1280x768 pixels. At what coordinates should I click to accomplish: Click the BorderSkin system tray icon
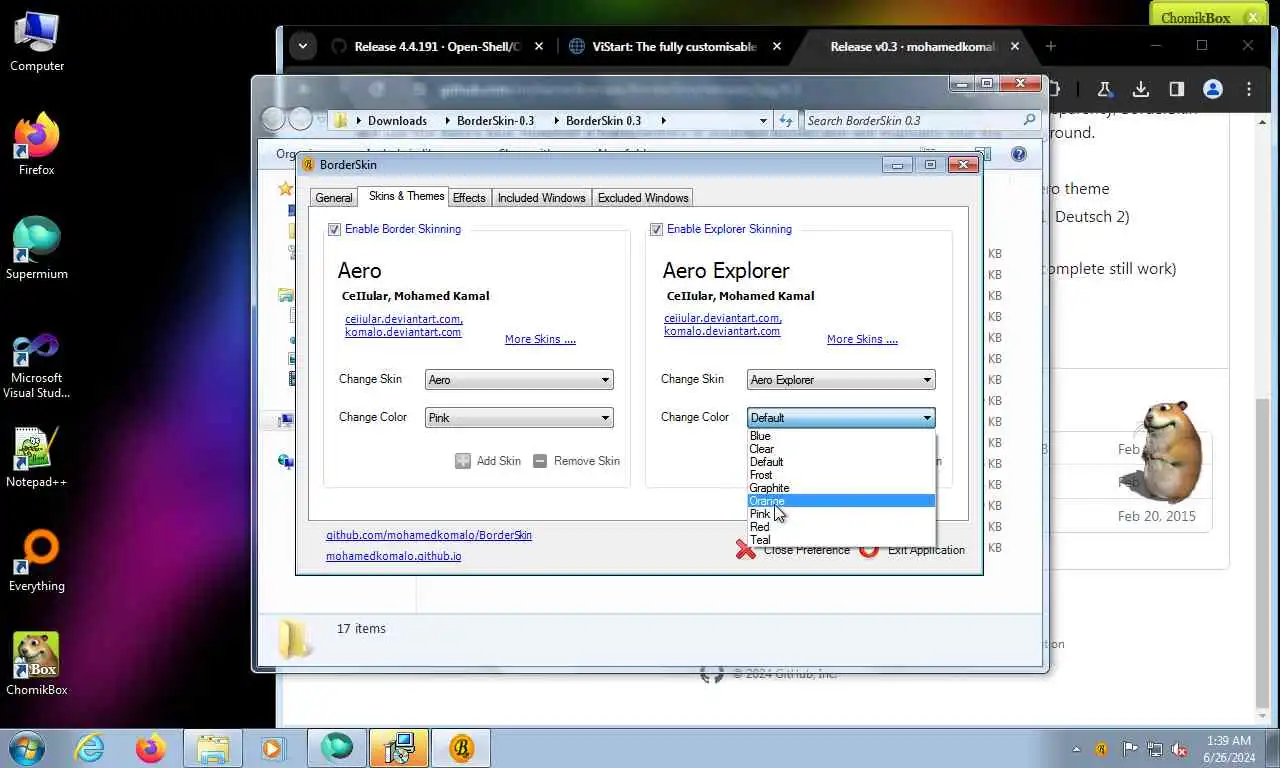tap(1101, 748)
